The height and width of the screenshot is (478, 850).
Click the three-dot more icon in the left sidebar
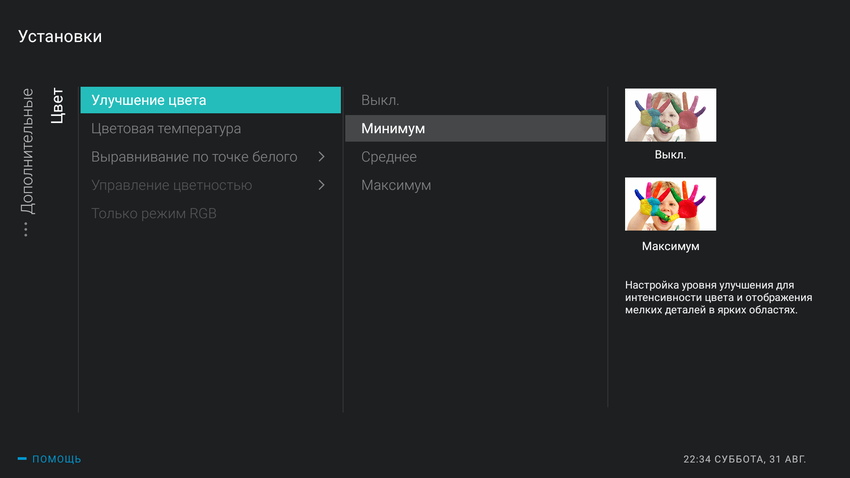coord(26,230)
